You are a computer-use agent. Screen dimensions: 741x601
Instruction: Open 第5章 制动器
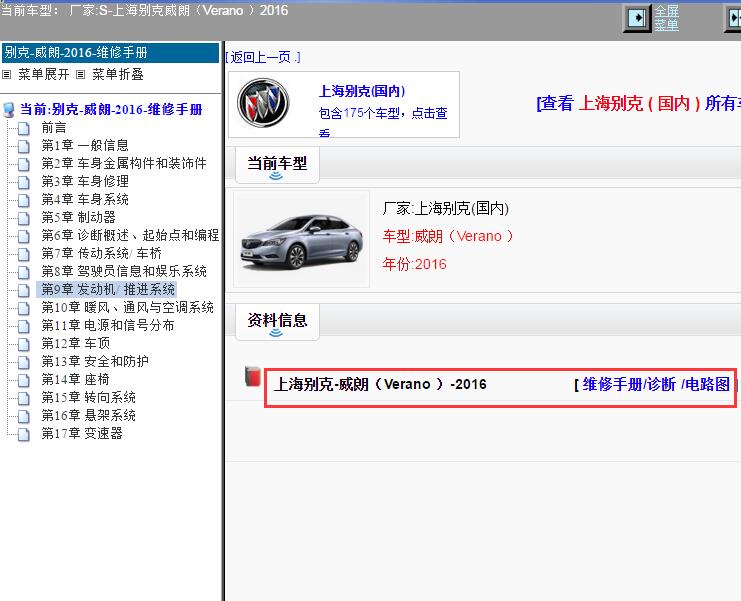coord(78,217)
